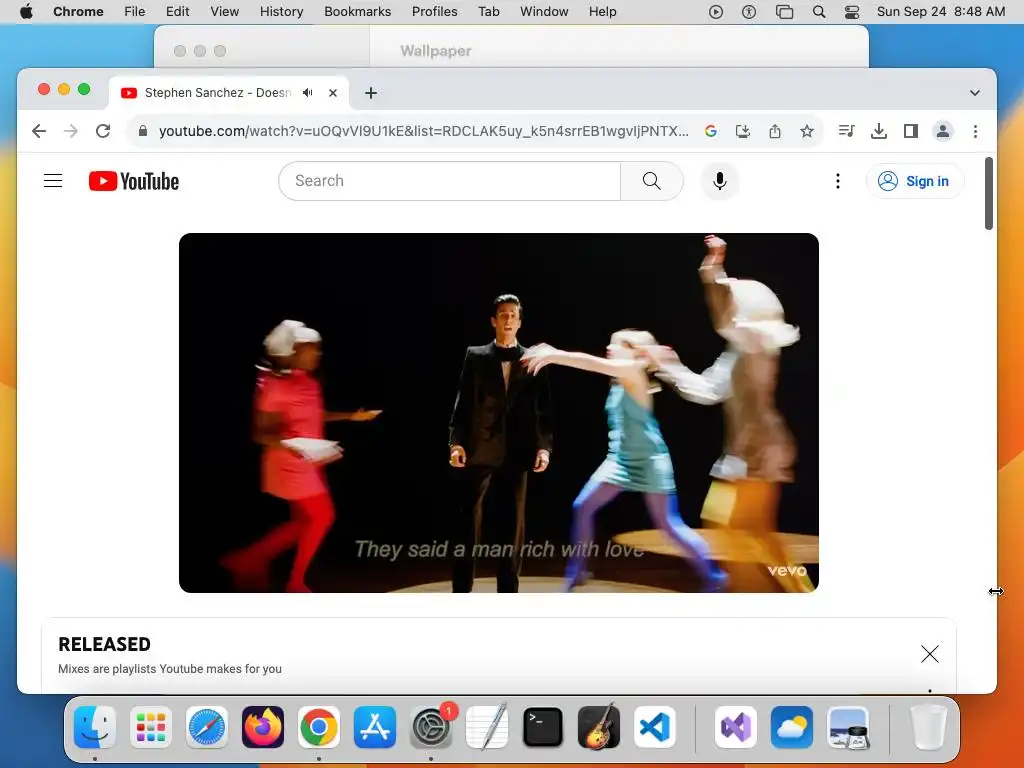Open the Tab menu
Viewport: 1024px width, 768px height.
click(488, 12)
